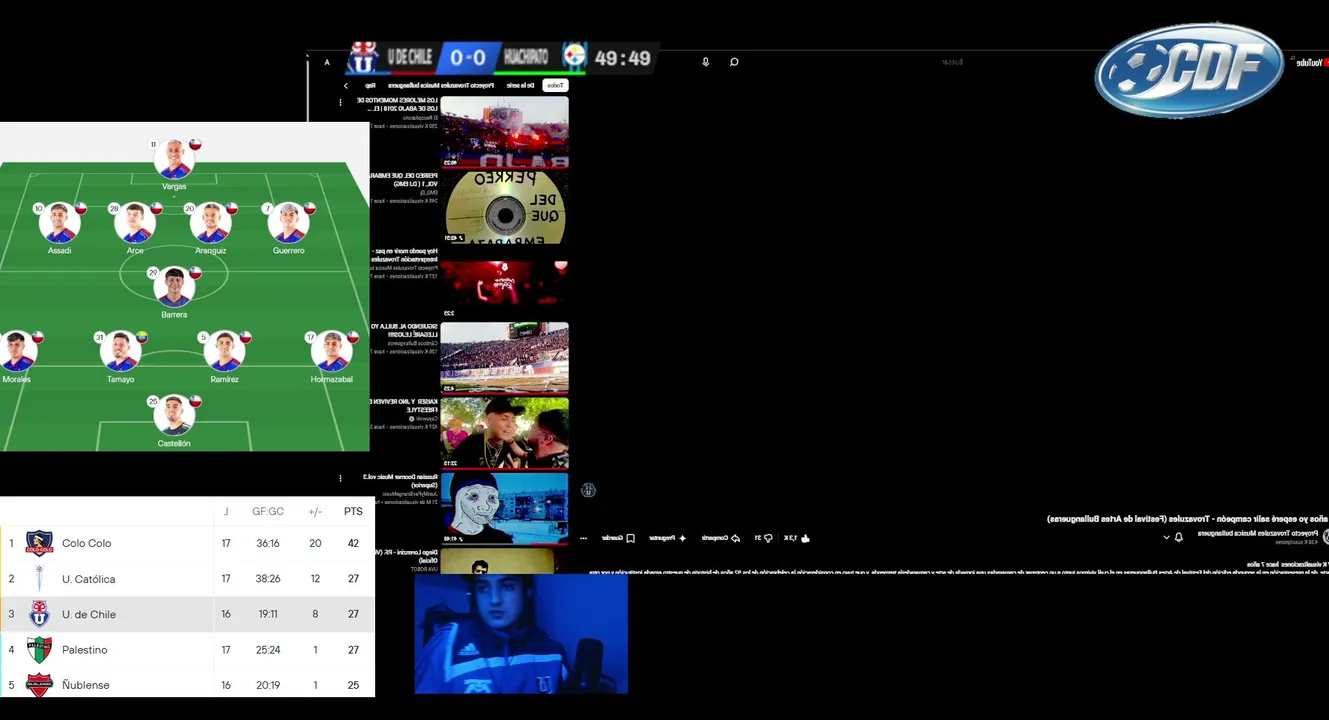Click Colo Colo's 42 points value
The height and width of the screenshot is (720, 1329).
tap(353, 543)
